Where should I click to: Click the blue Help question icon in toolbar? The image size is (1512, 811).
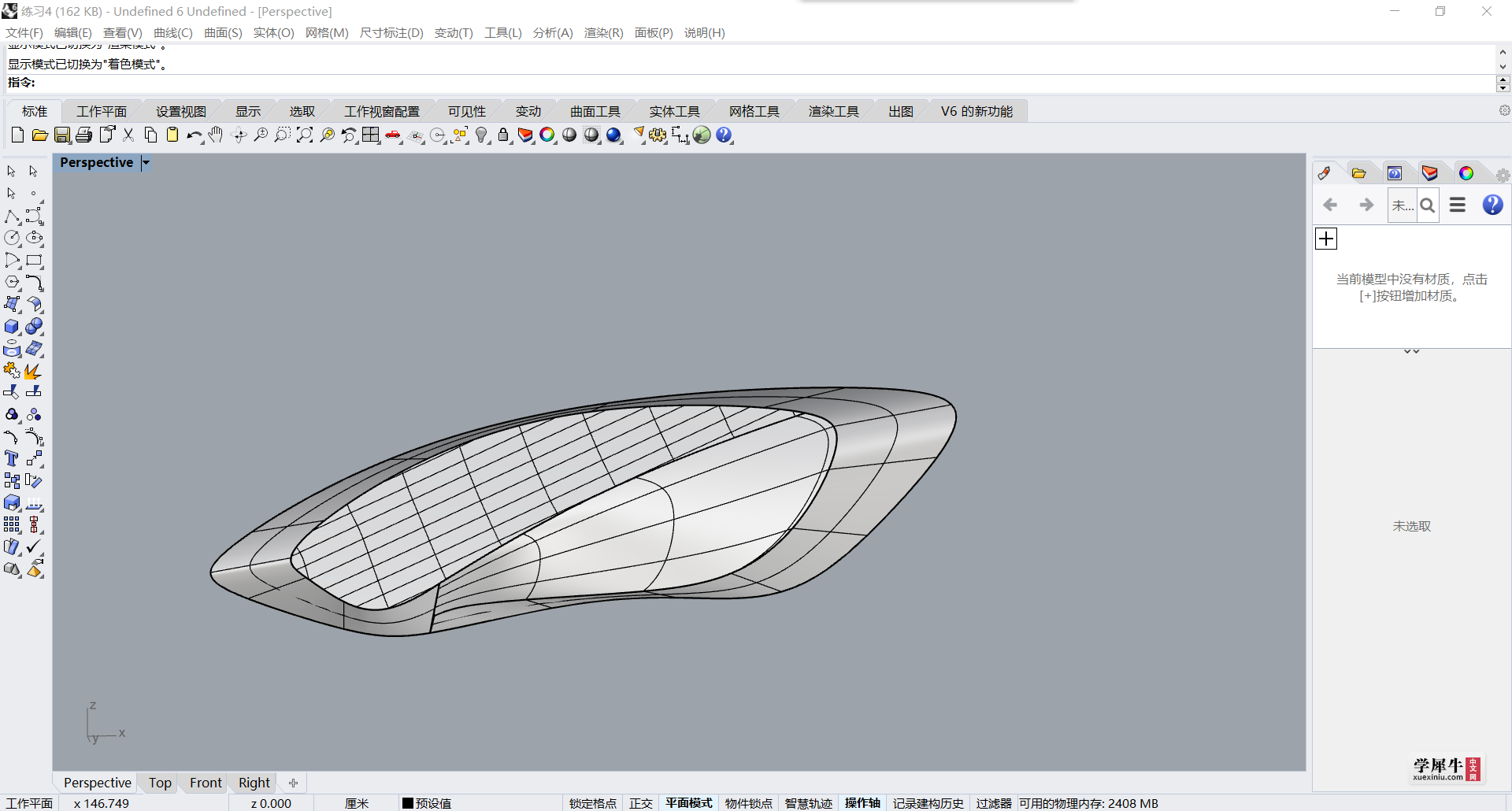pos(724,135)
